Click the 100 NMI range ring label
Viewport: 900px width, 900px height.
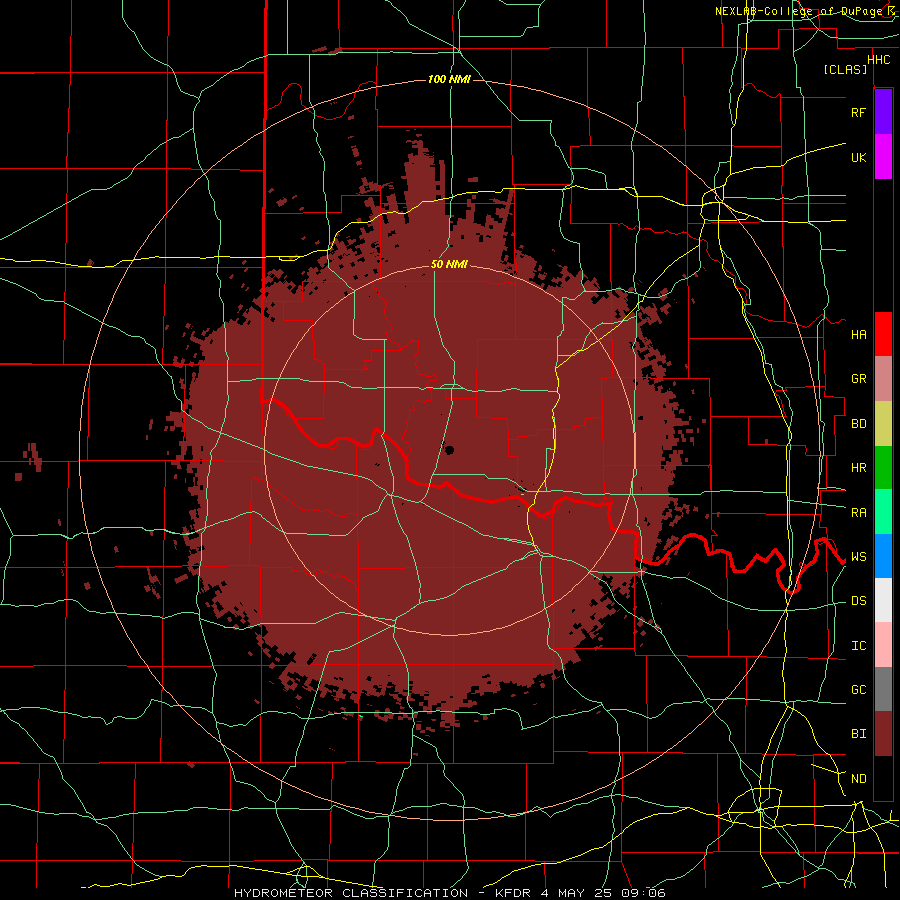[x=449, y=79]
